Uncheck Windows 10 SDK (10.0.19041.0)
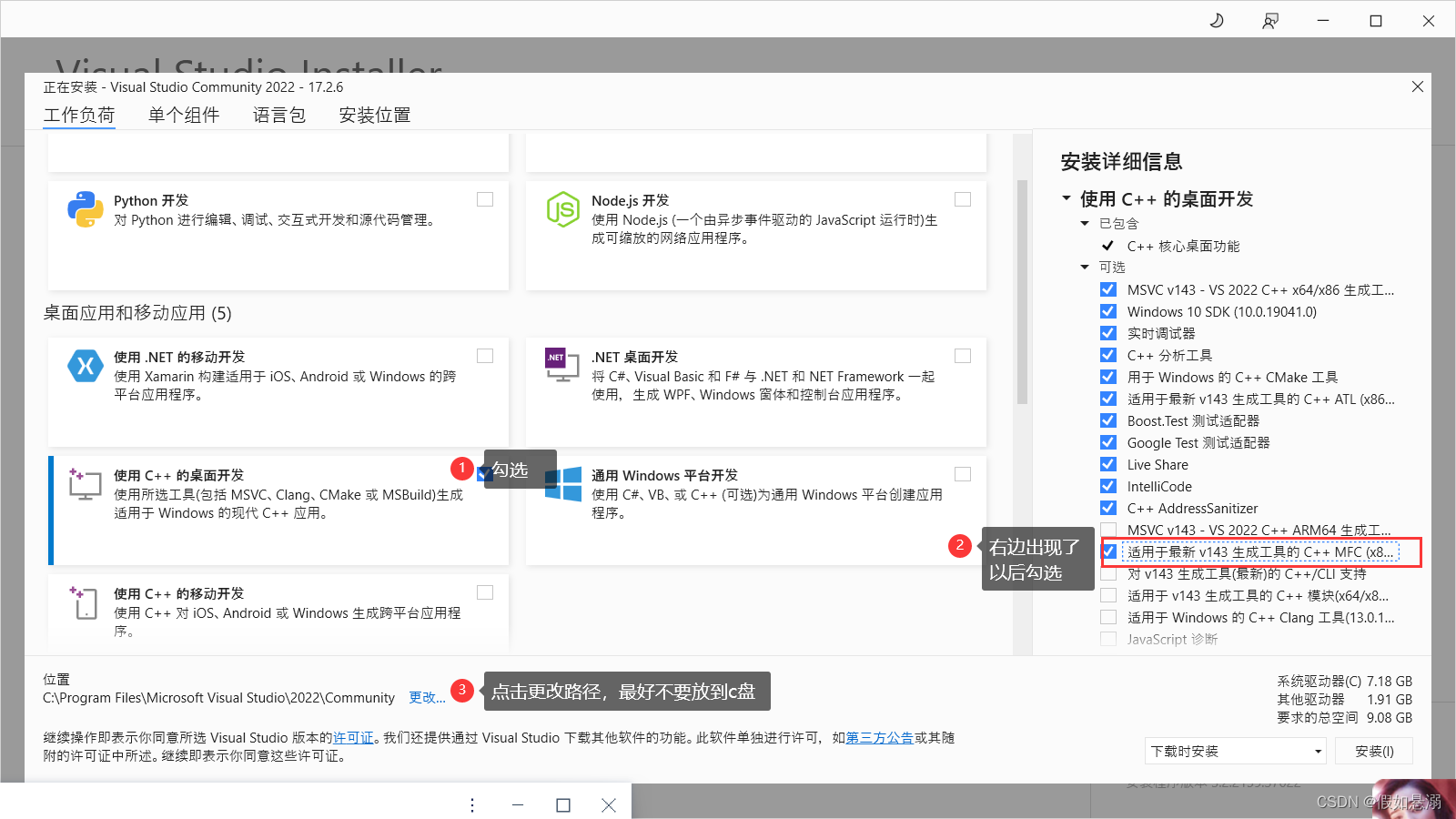 pos(1108,311)
